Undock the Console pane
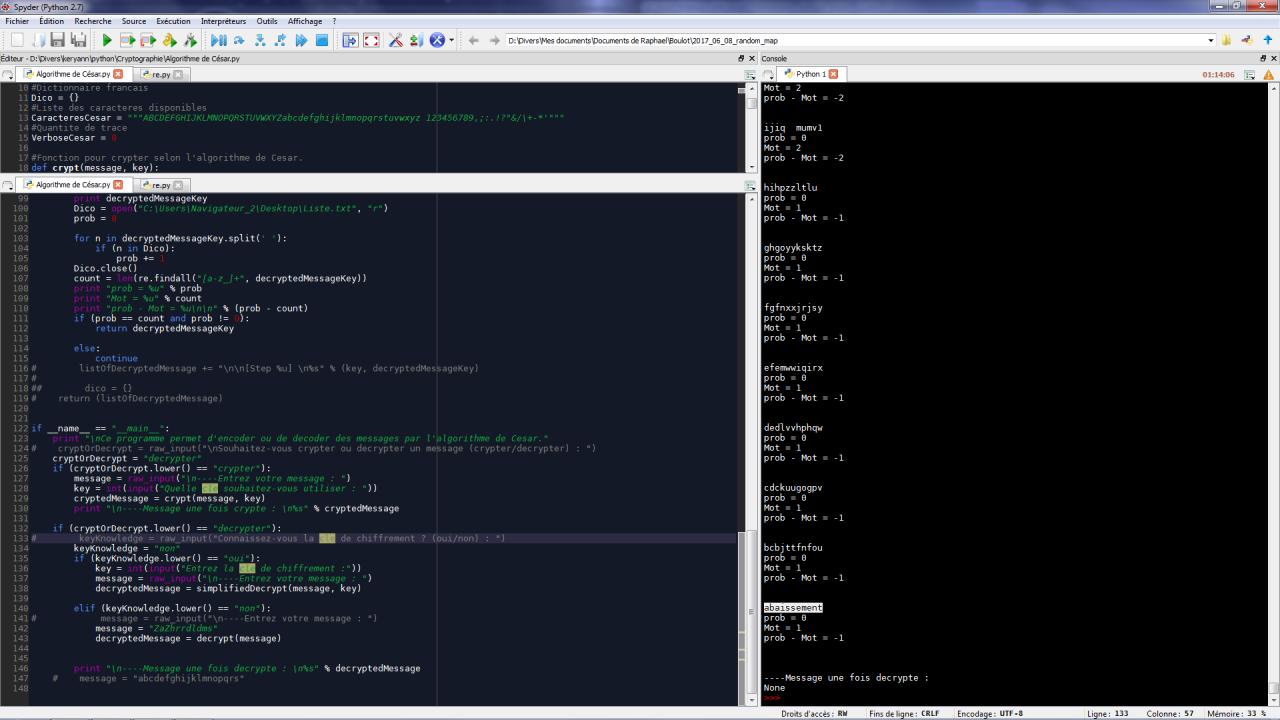This screenshot has width=1280, height=720. coord(1263,59)
